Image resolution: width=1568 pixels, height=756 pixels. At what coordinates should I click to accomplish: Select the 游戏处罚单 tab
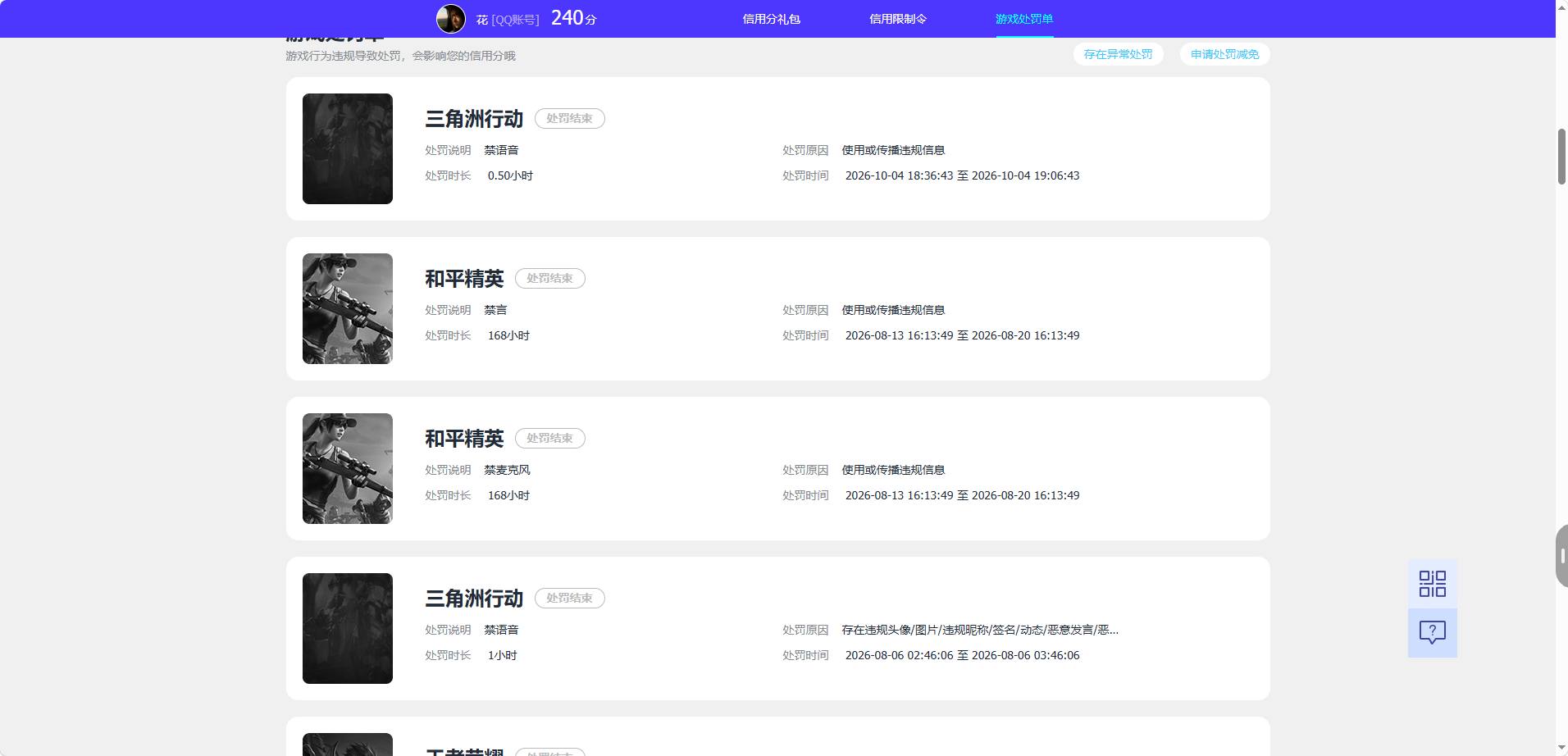click(x=1024, y=19)
